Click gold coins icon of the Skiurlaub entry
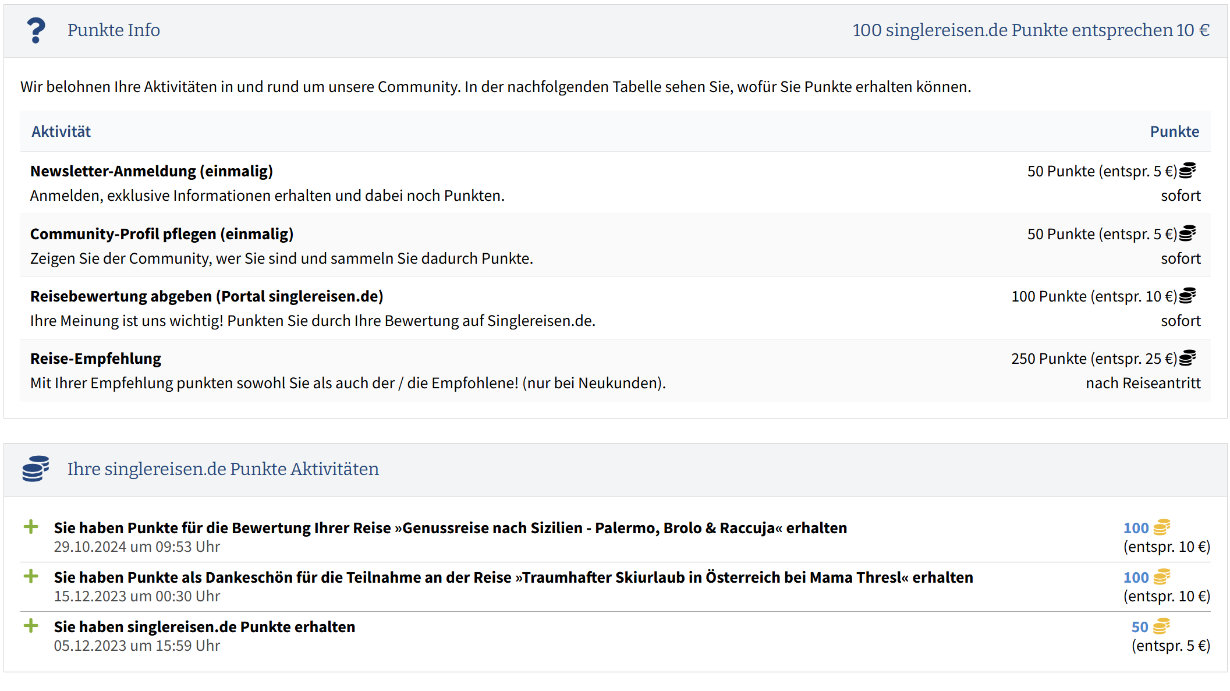The width and height of the screenshot is (1230, 691). click(1161, 577)
